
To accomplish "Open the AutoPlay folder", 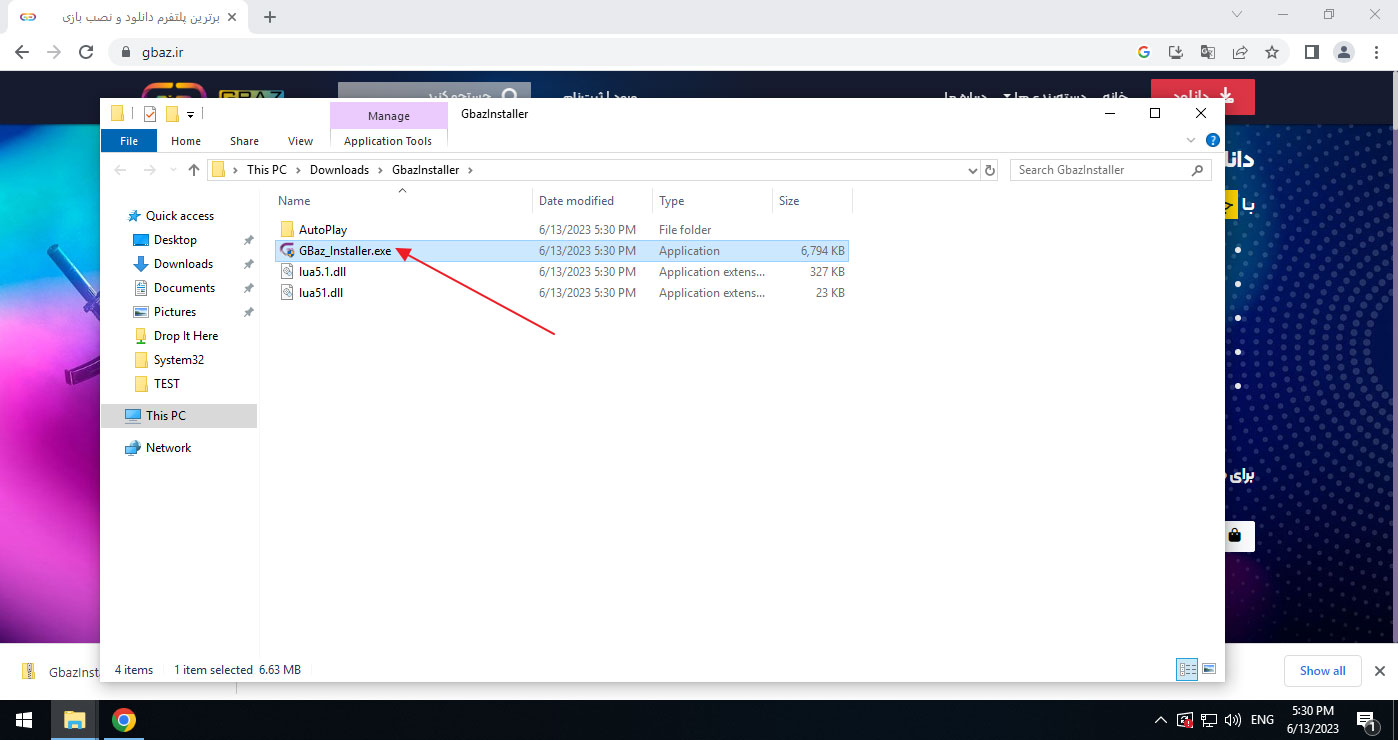I will click(x=322, y=230).
